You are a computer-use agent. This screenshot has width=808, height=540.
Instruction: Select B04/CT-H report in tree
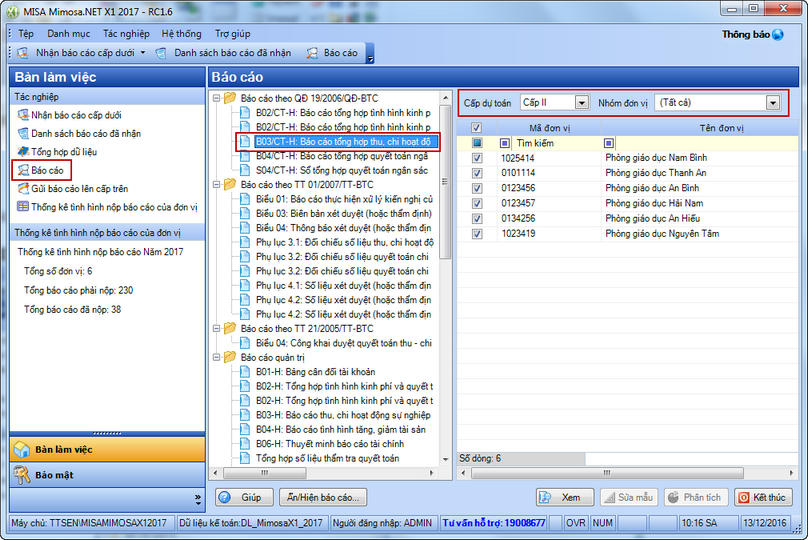tap(342, 156)
